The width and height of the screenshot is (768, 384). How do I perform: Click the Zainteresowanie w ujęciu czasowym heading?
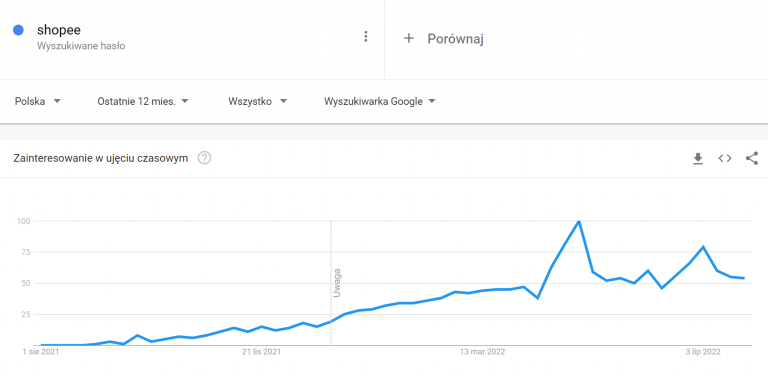click(101, 158)
